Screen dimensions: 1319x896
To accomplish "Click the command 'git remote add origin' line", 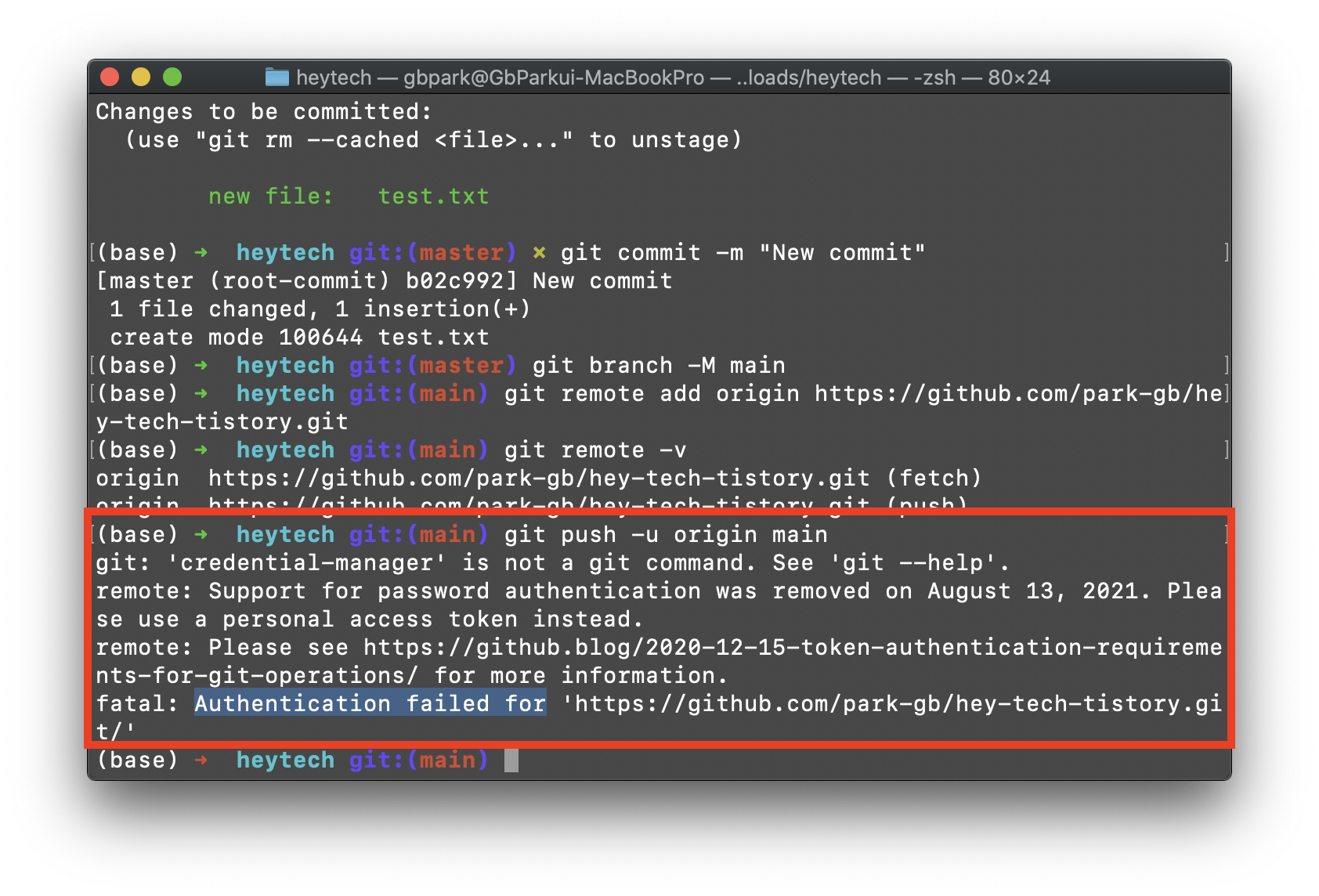I will [x=863, y=394].
